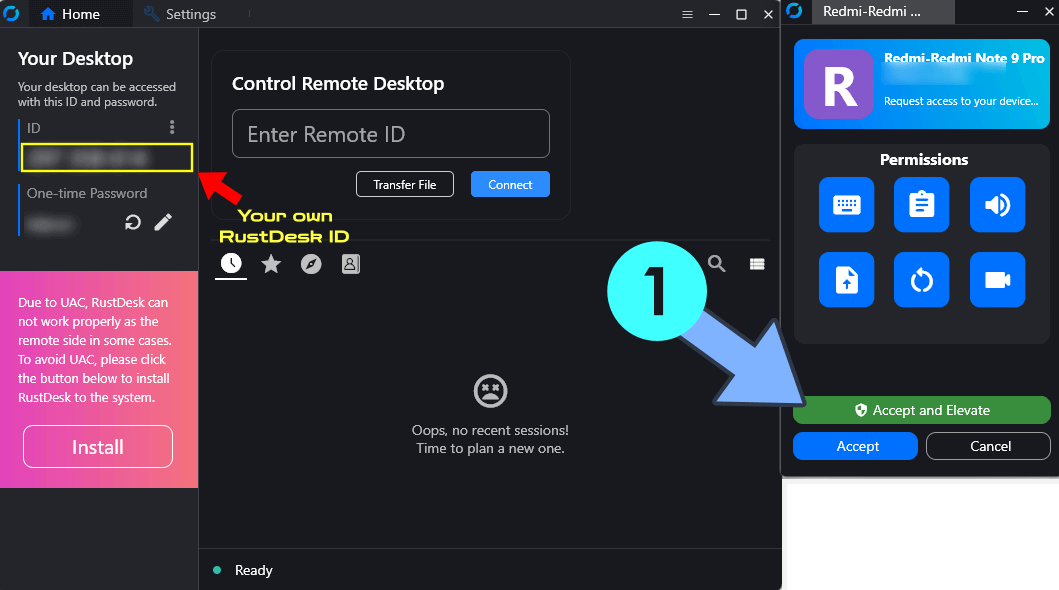Screen dimensions: 1059x590
Task: Toggle file transfer permission
Action: (x=846, y=279)
